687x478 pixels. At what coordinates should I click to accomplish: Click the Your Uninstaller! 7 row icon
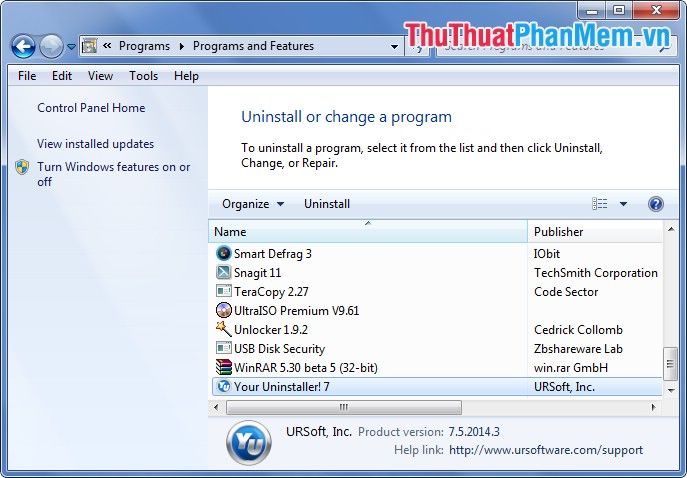pyautogui.click(x=223, y=386)
